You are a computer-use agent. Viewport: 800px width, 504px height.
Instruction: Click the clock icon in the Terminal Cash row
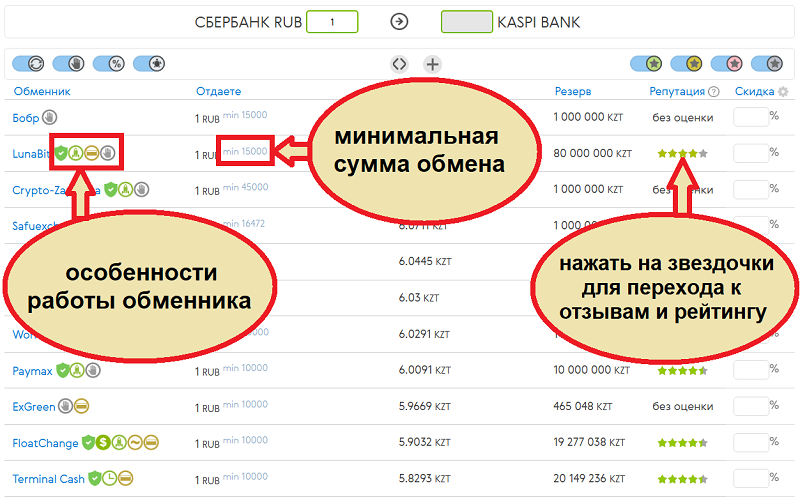110,478
